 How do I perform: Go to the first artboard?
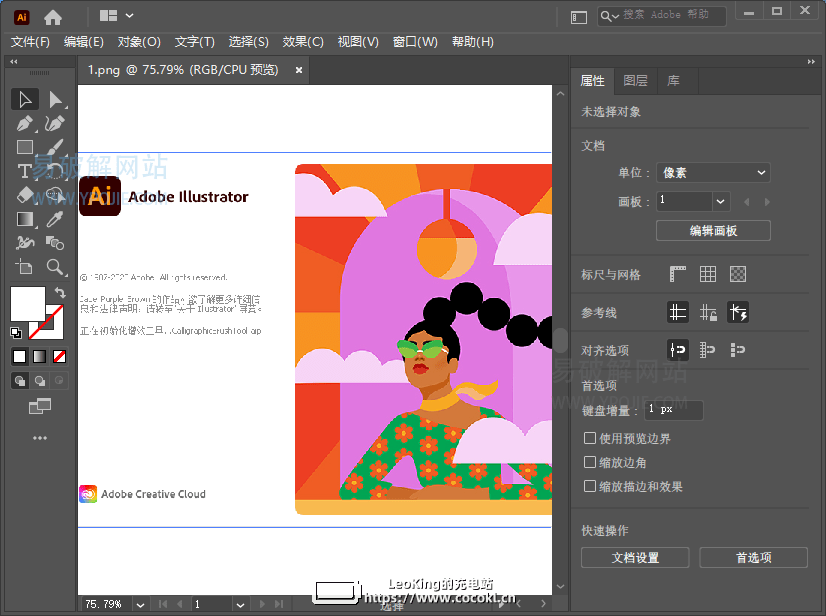[163, 604]
